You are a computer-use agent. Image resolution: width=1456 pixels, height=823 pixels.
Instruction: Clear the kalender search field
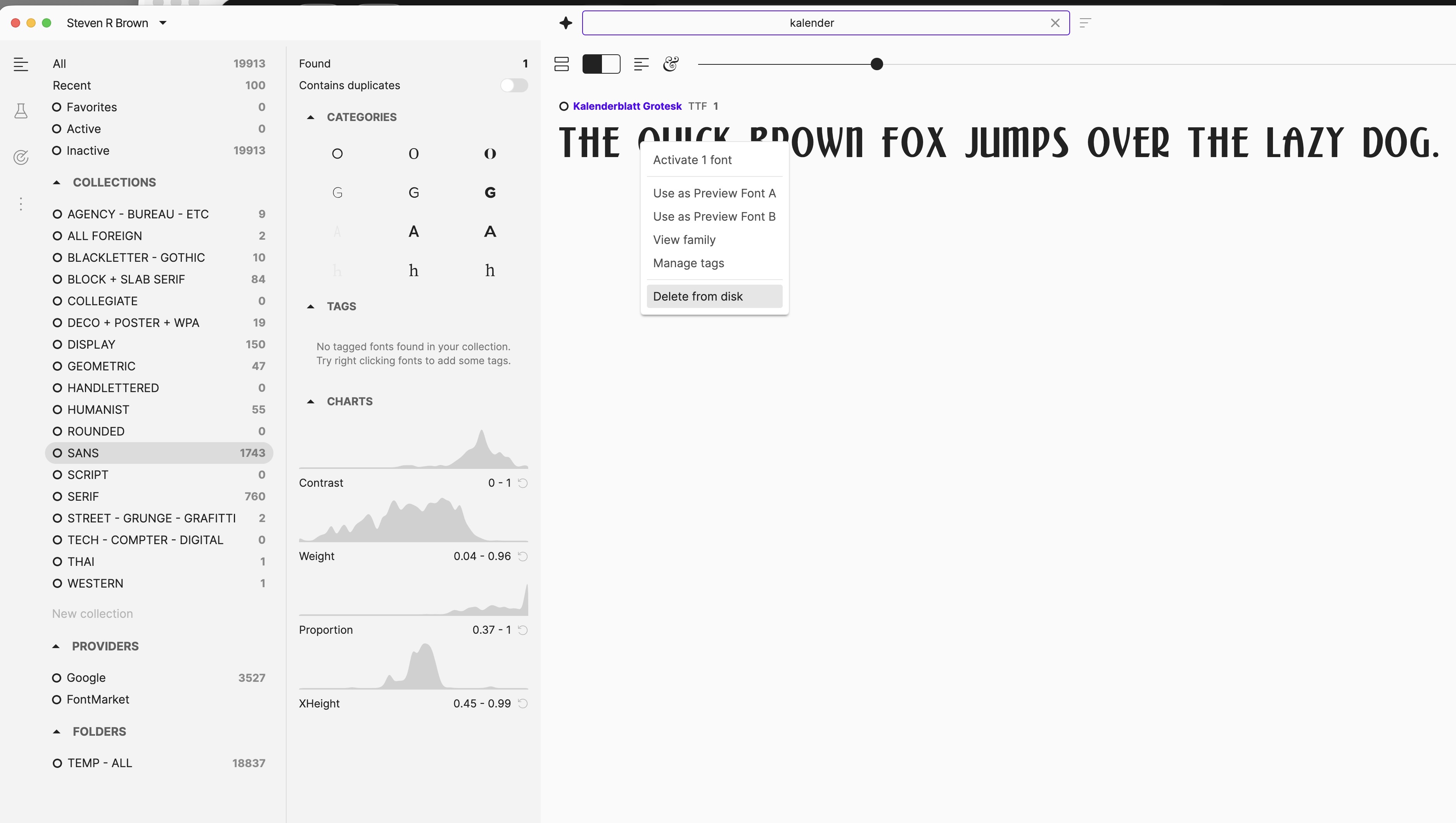[x=1055, y=23]
